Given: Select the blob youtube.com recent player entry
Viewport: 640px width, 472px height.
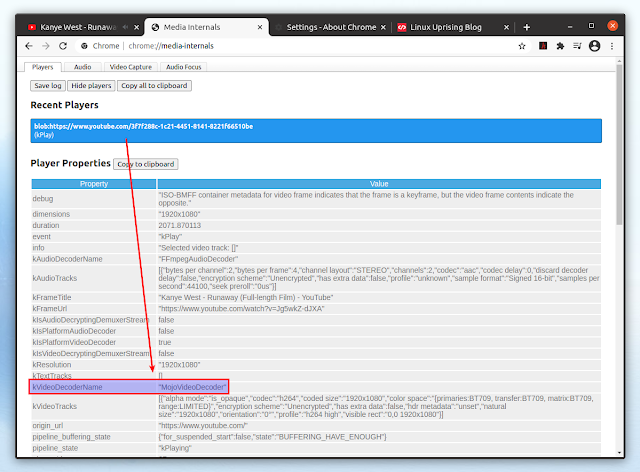Looking at the screenshot, I should (x=316, y=131).
